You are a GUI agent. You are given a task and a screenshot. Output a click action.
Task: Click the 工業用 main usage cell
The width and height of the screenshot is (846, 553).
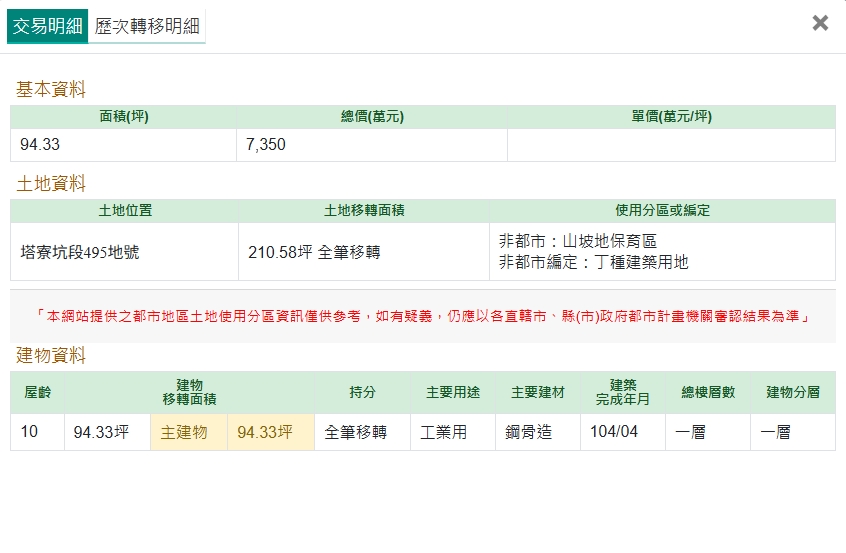(443, 433)
